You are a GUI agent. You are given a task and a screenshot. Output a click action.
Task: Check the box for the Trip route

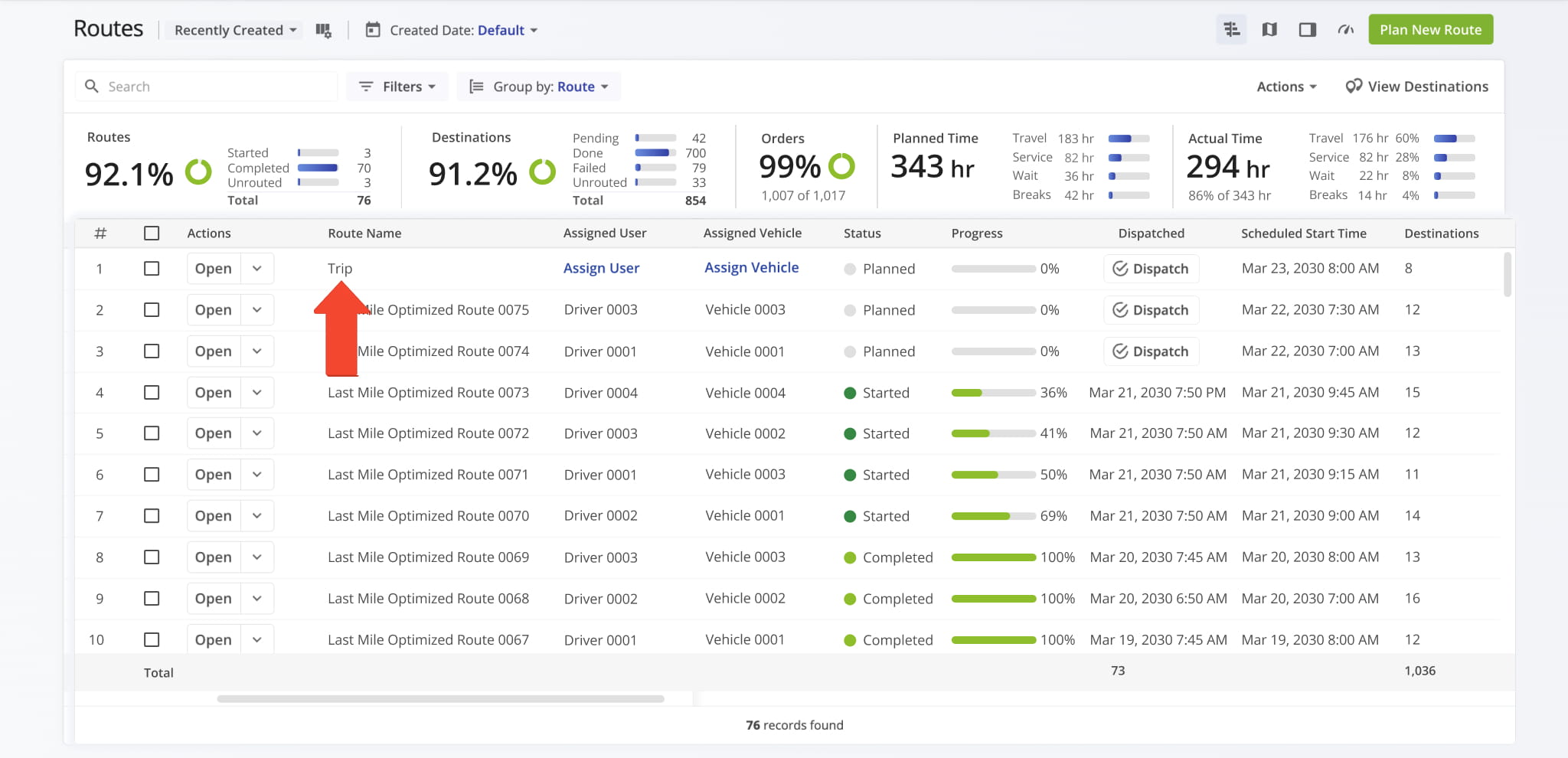152,269
